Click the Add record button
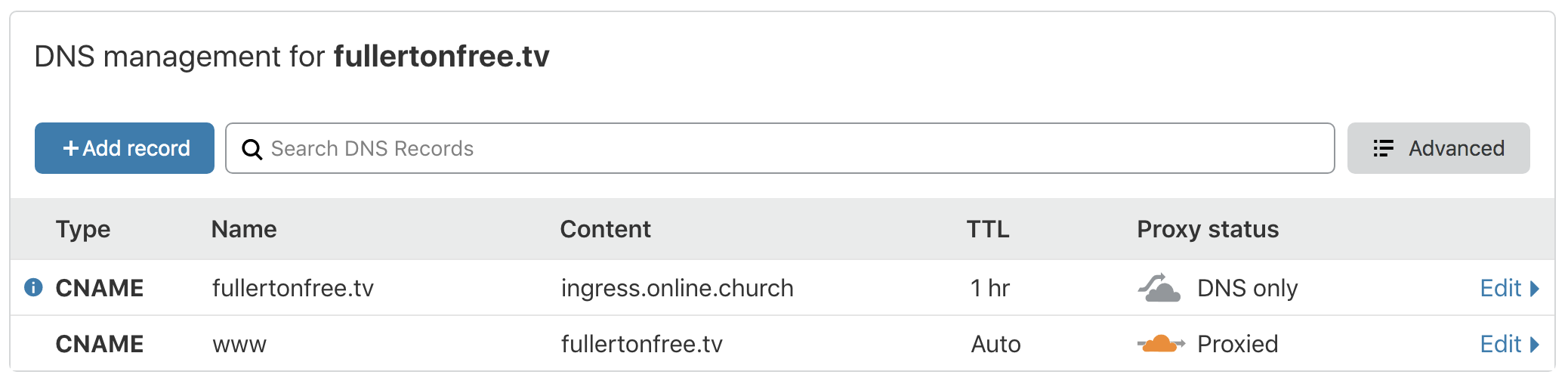Screen dimensions: 1568x384 click(125, 148)
